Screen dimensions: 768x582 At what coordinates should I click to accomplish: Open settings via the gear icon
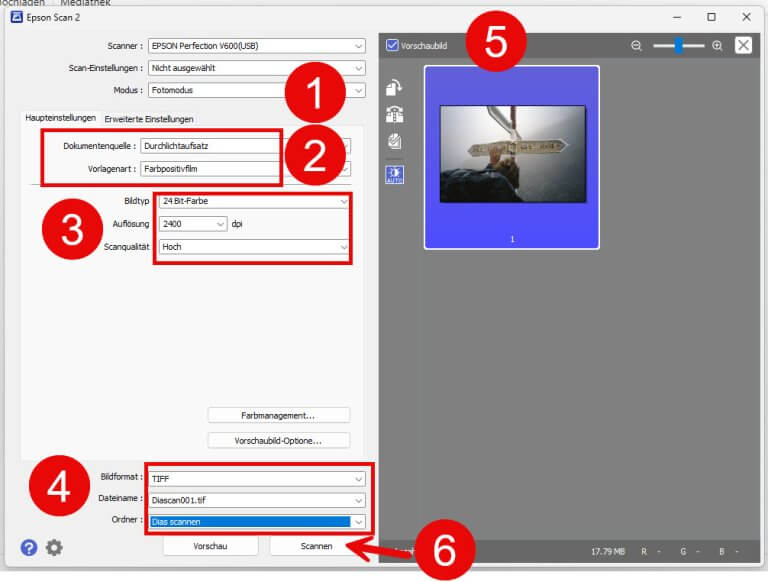[x=54, y=547]
